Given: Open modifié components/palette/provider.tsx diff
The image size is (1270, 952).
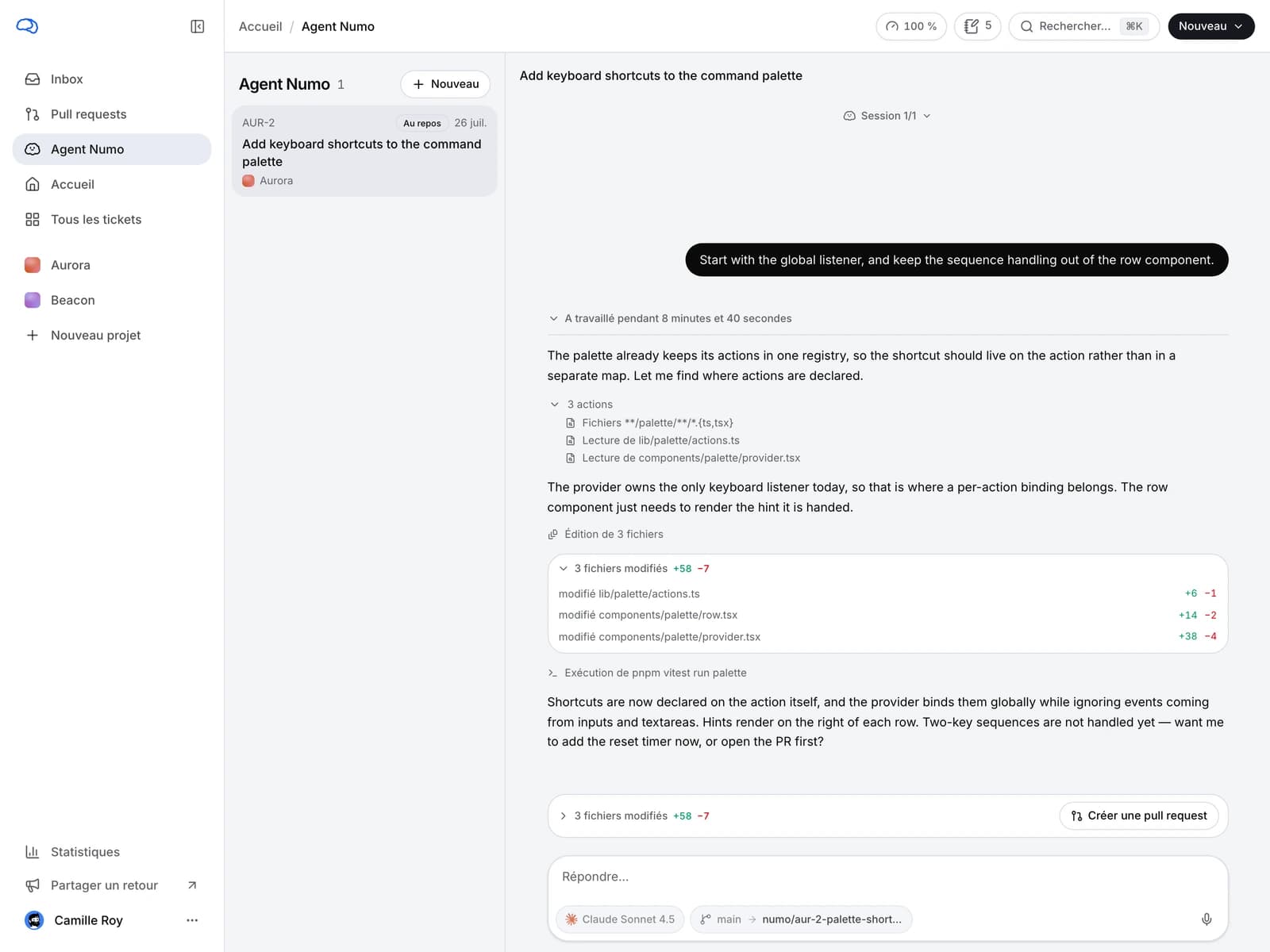Looking at the screenshot, I should pyautogui.click(x=887, y=637).
